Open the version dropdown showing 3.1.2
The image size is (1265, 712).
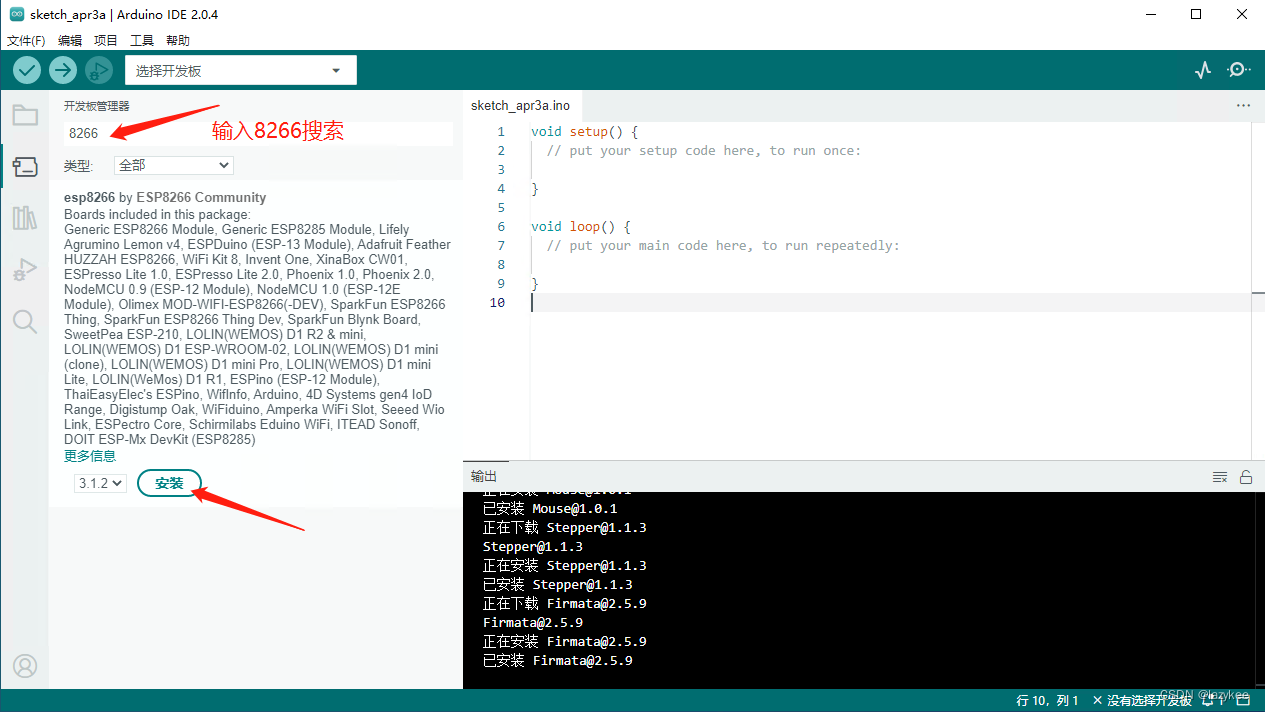point(99,482)
